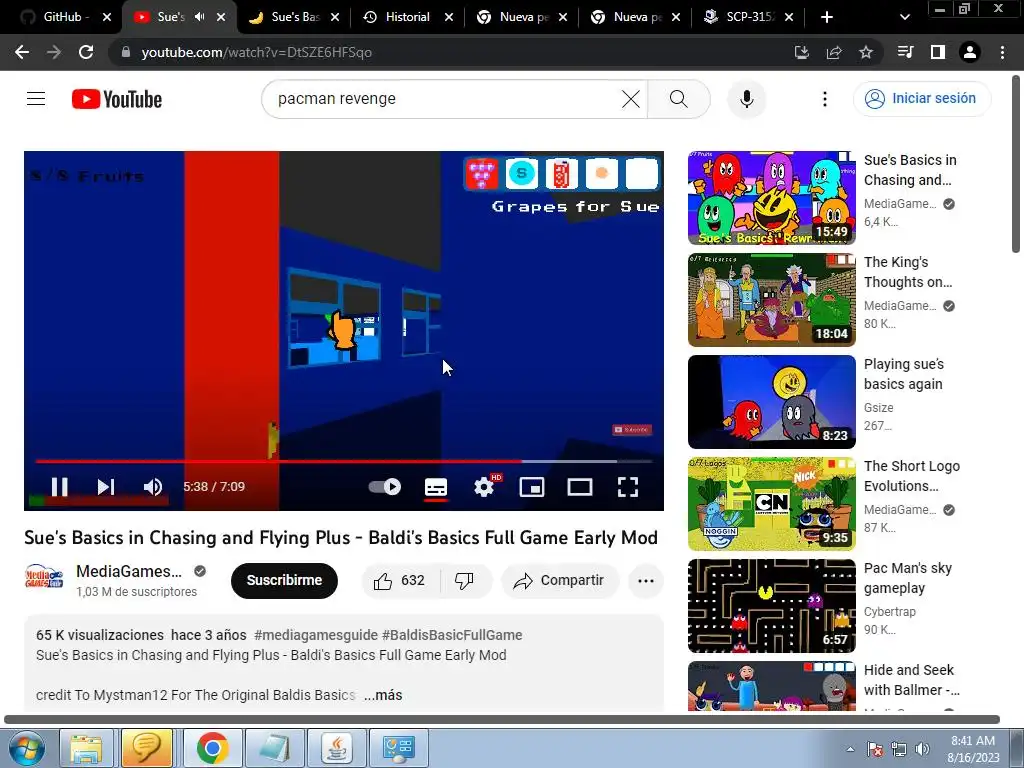Show hidden system tray icons

tap(850, 749)
